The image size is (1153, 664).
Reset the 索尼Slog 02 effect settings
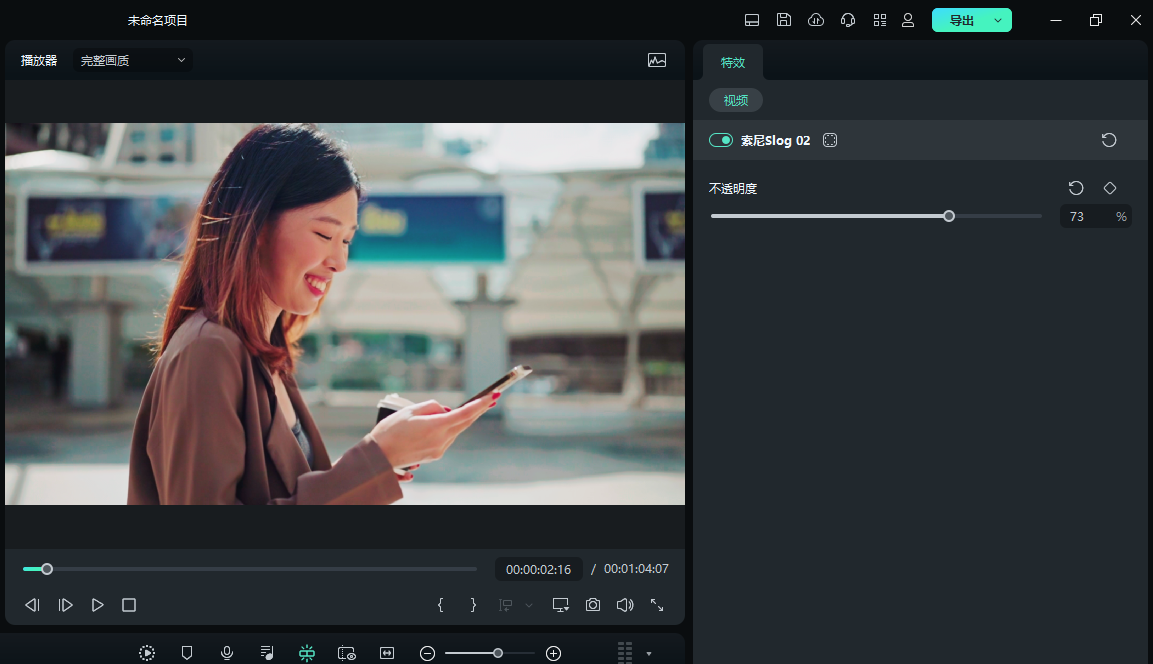point(1109,140)
